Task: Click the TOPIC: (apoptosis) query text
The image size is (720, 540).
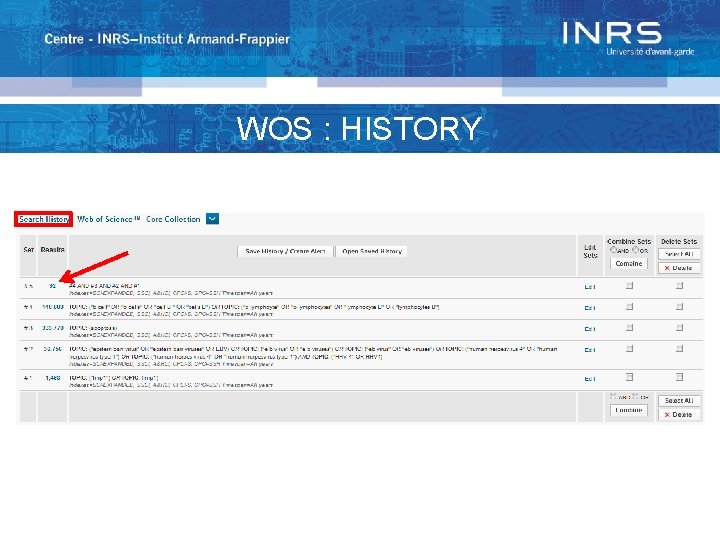Action: 93,328
